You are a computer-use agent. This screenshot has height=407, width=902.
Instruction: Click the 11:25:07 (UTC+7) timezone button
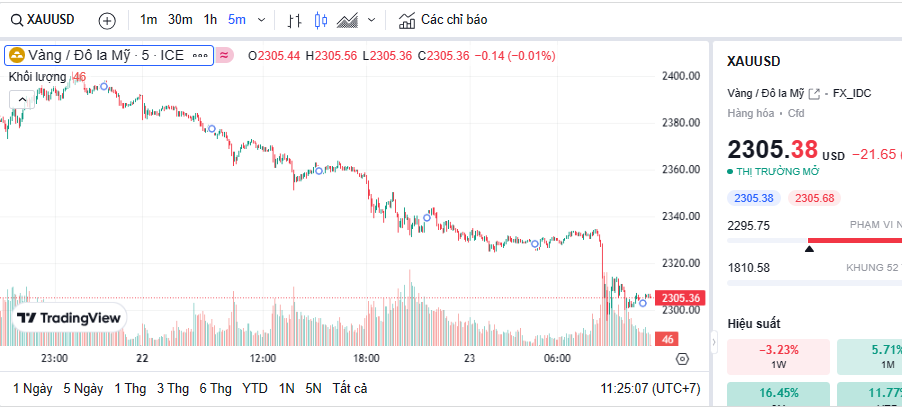pyautogui.click(x=650, y=388)
